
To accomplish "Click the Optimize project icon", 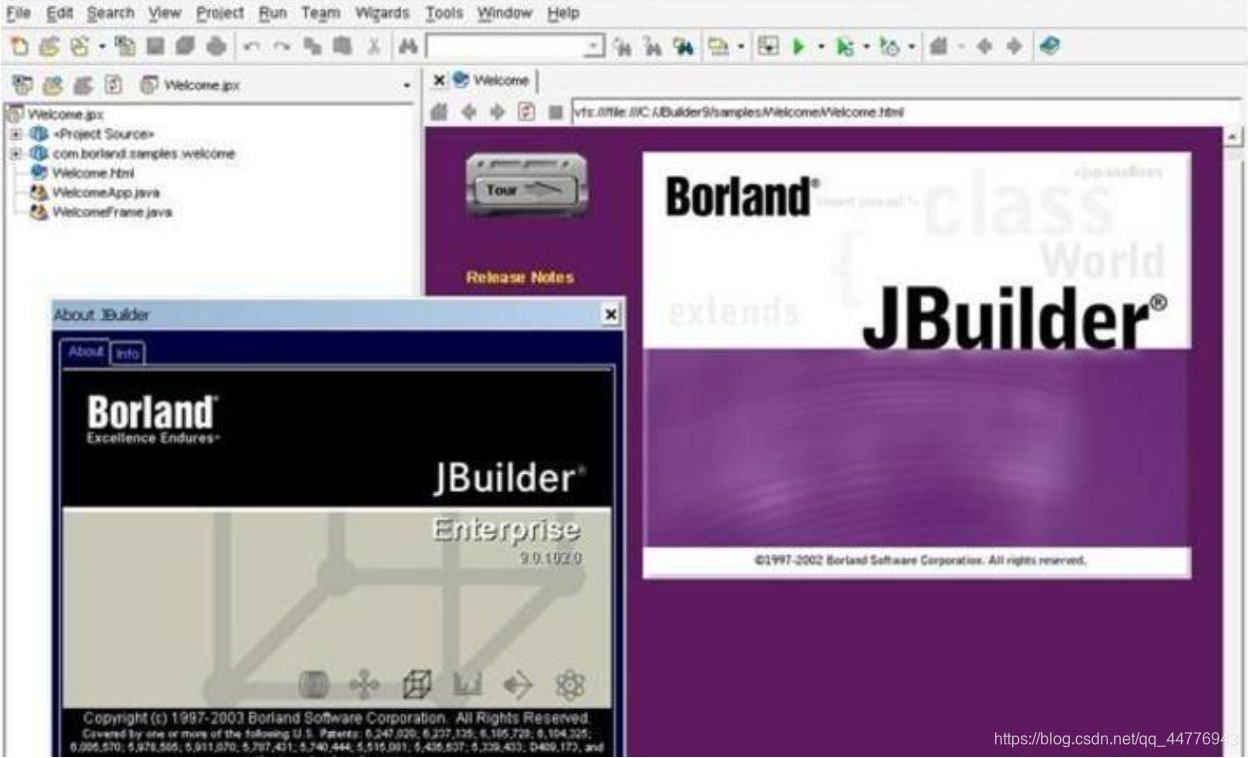I will (889, 46).
